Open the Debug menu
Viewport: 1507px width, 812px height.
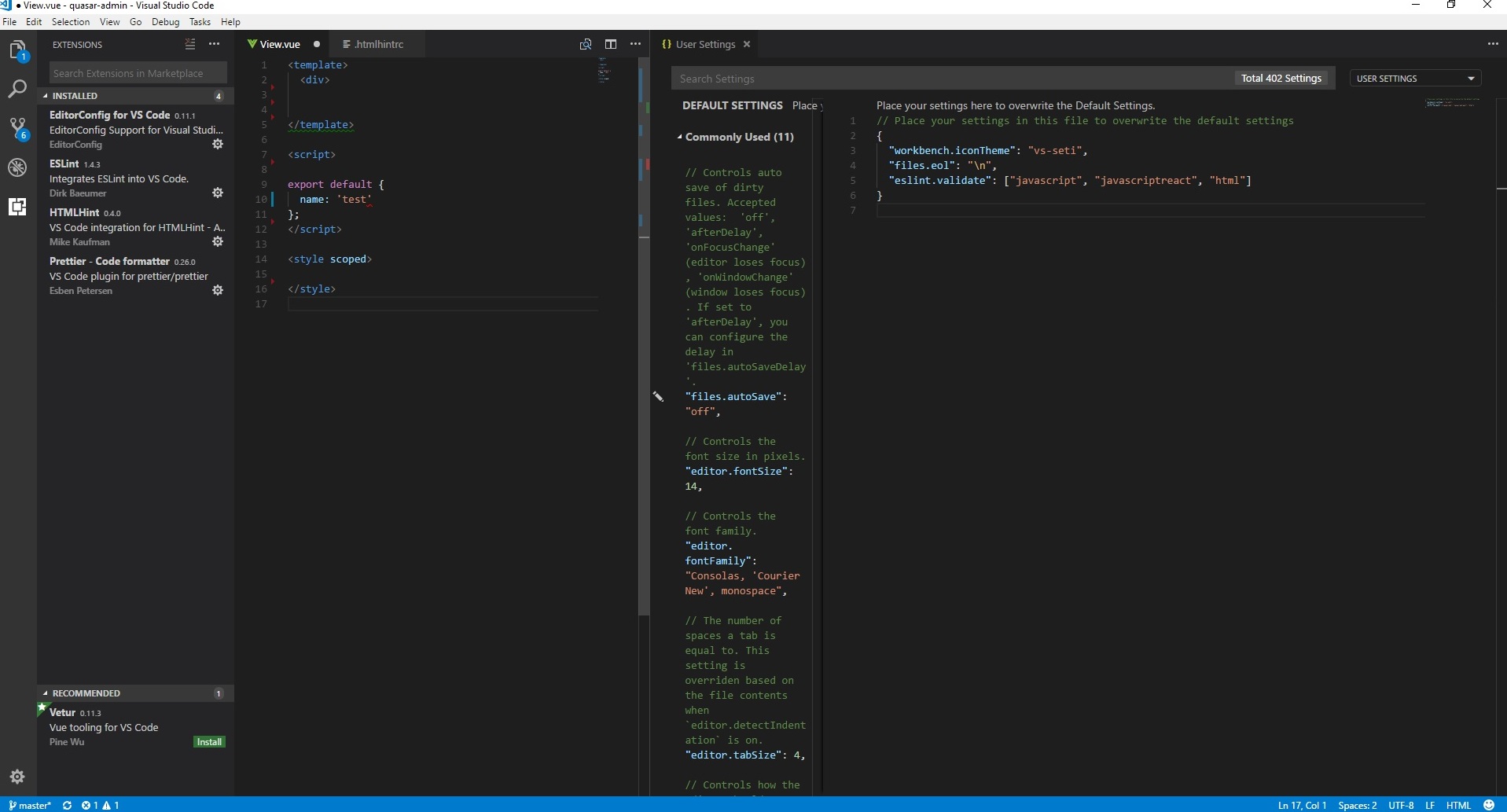click(x=165, y=21)
